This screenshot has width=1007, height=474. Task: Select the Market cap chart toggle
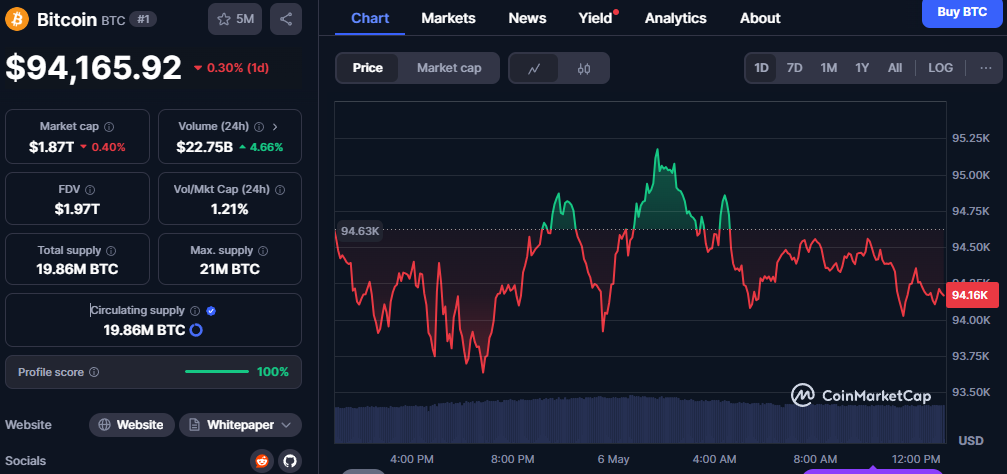click(x=449, y=68)
